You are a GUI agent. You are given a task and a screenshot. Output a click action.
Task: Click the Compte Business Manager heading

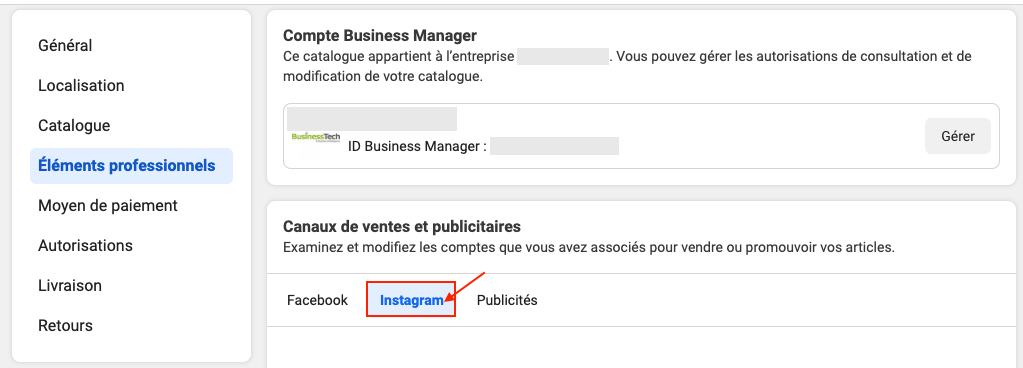[380, 35]
